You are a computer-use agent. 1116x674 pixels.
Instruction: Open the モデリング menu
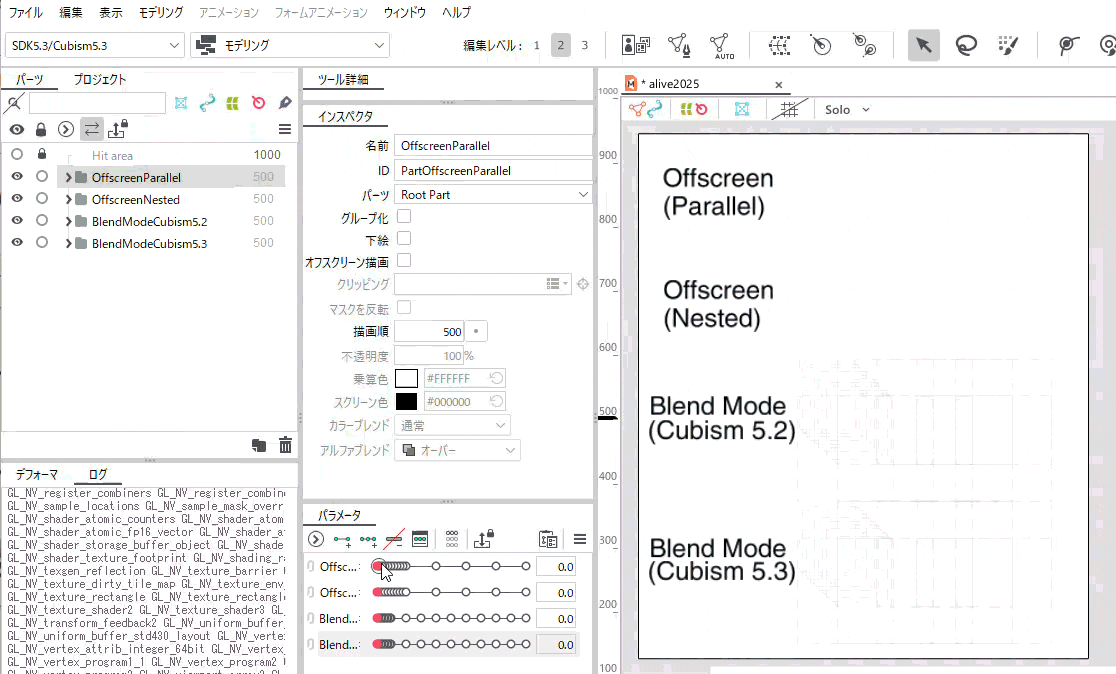pos(160,13)
